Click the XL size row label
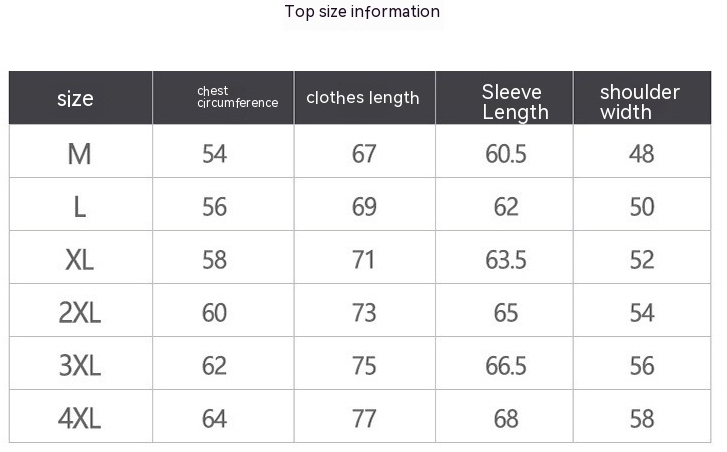This screenshot has width=727, height=452. point(79,260)
